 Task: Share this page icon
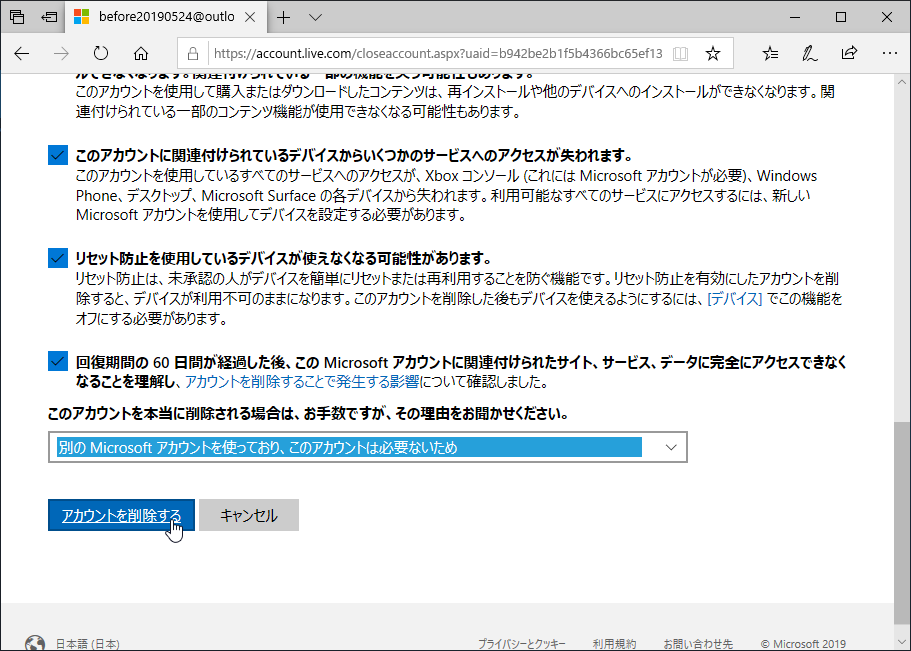849,53
